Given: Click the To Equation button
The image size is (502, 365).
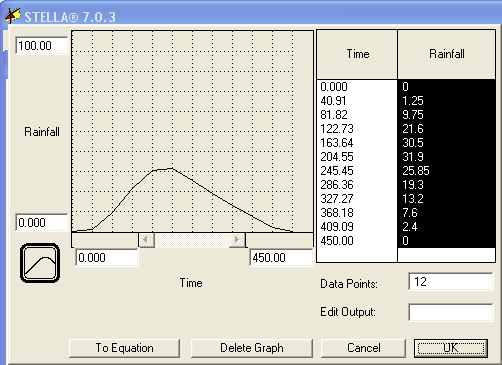Looking at the screenshot, I should (x=124, y=348).
